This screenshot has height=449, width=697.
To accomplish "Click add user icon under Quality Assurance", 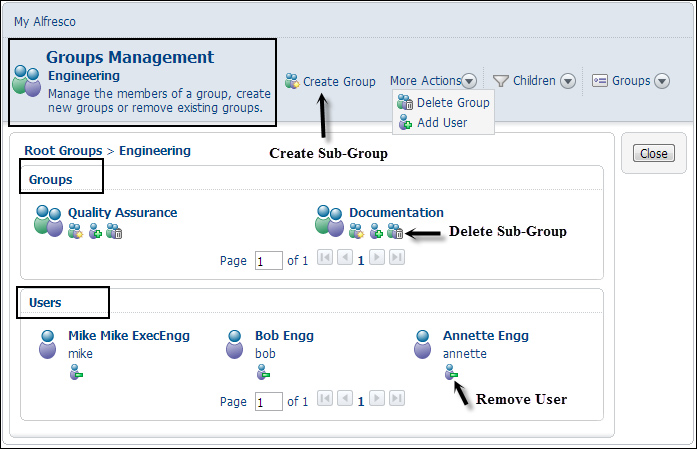I will [95, 231].
